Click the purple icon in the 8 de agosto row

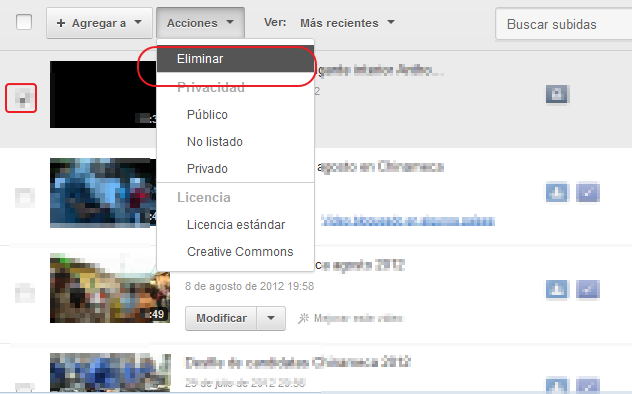click(x=588, y=289)
